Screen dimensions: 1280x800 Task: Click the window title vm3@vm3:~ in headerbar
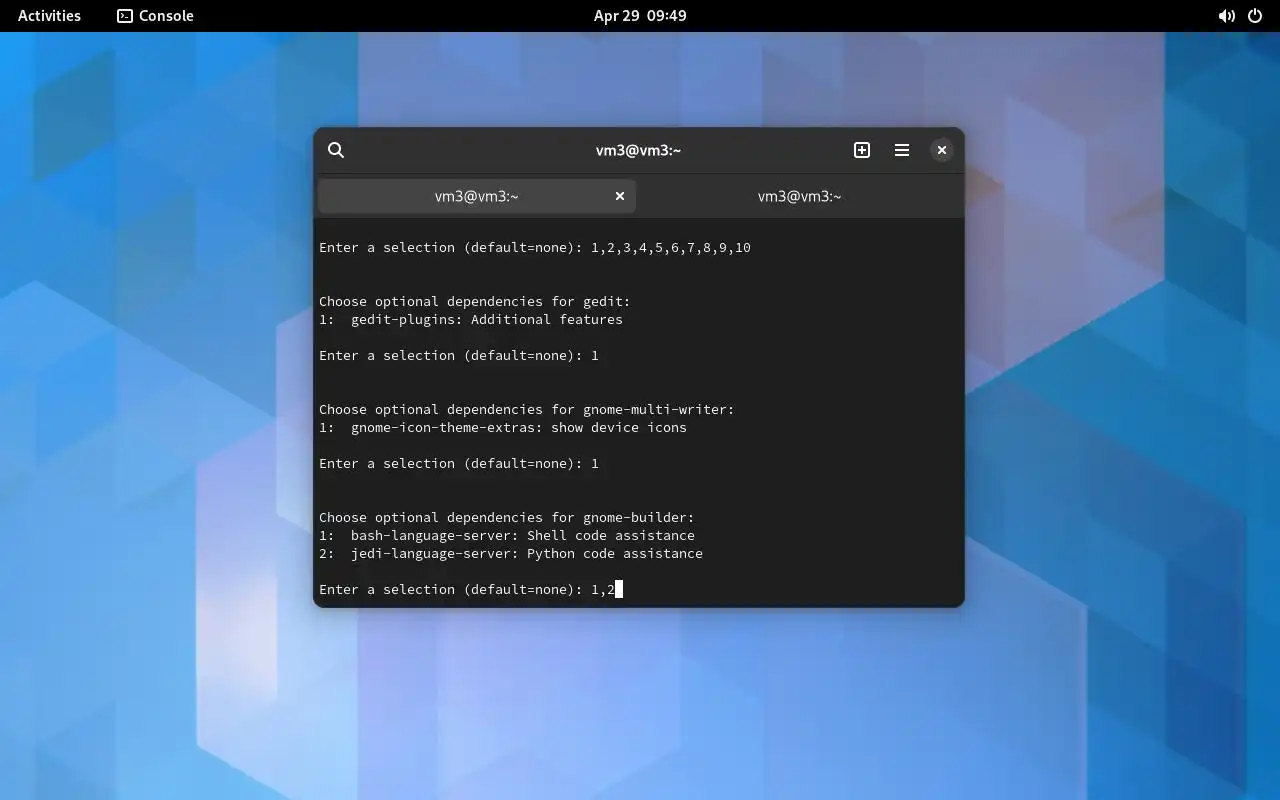pos(638,150)
